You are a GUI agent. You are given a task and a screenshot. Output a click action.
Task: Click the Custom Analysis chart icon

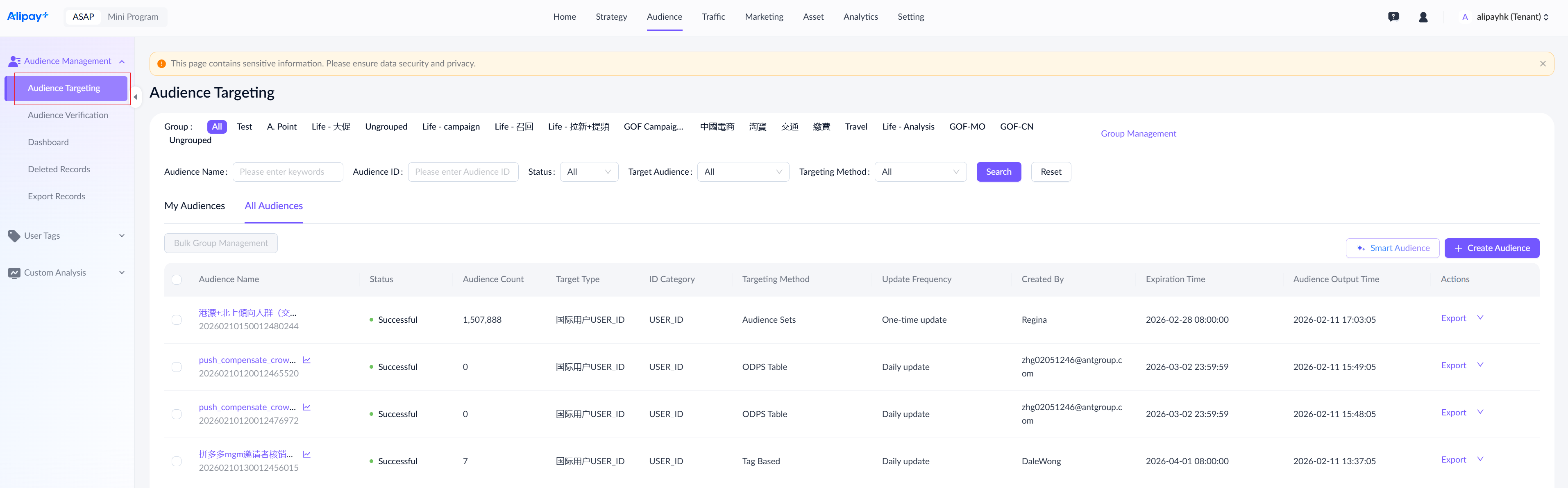point(14,273)
